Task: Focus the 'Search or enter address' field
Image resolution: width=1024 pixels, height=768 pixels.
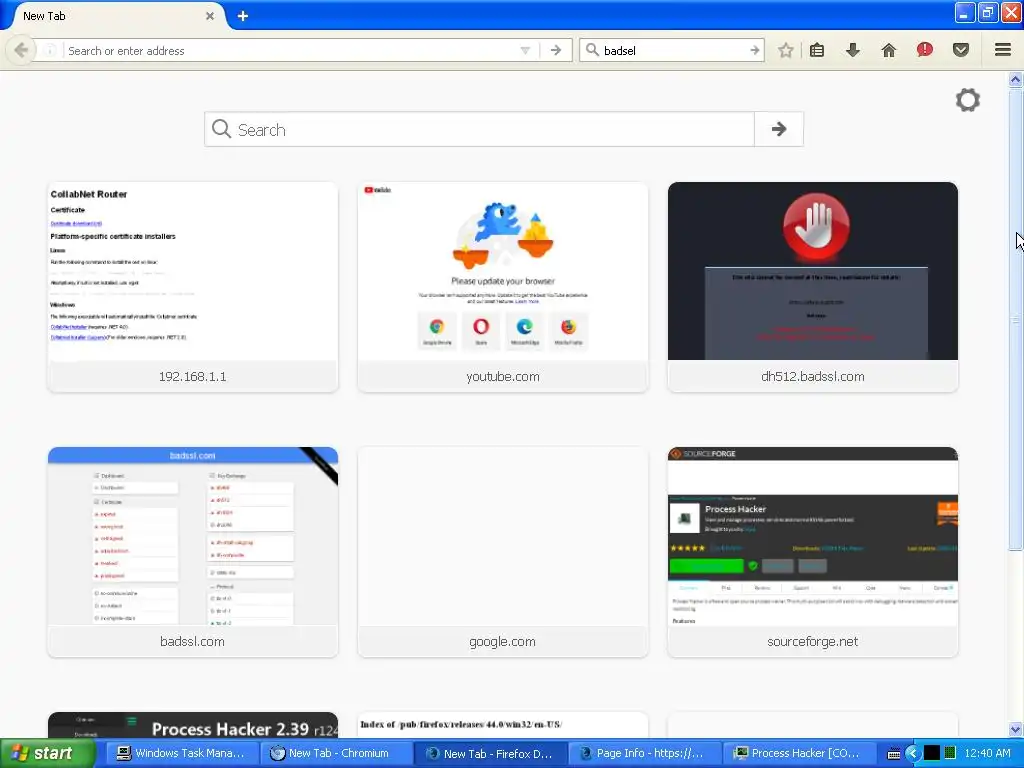Action: (292, 50)
